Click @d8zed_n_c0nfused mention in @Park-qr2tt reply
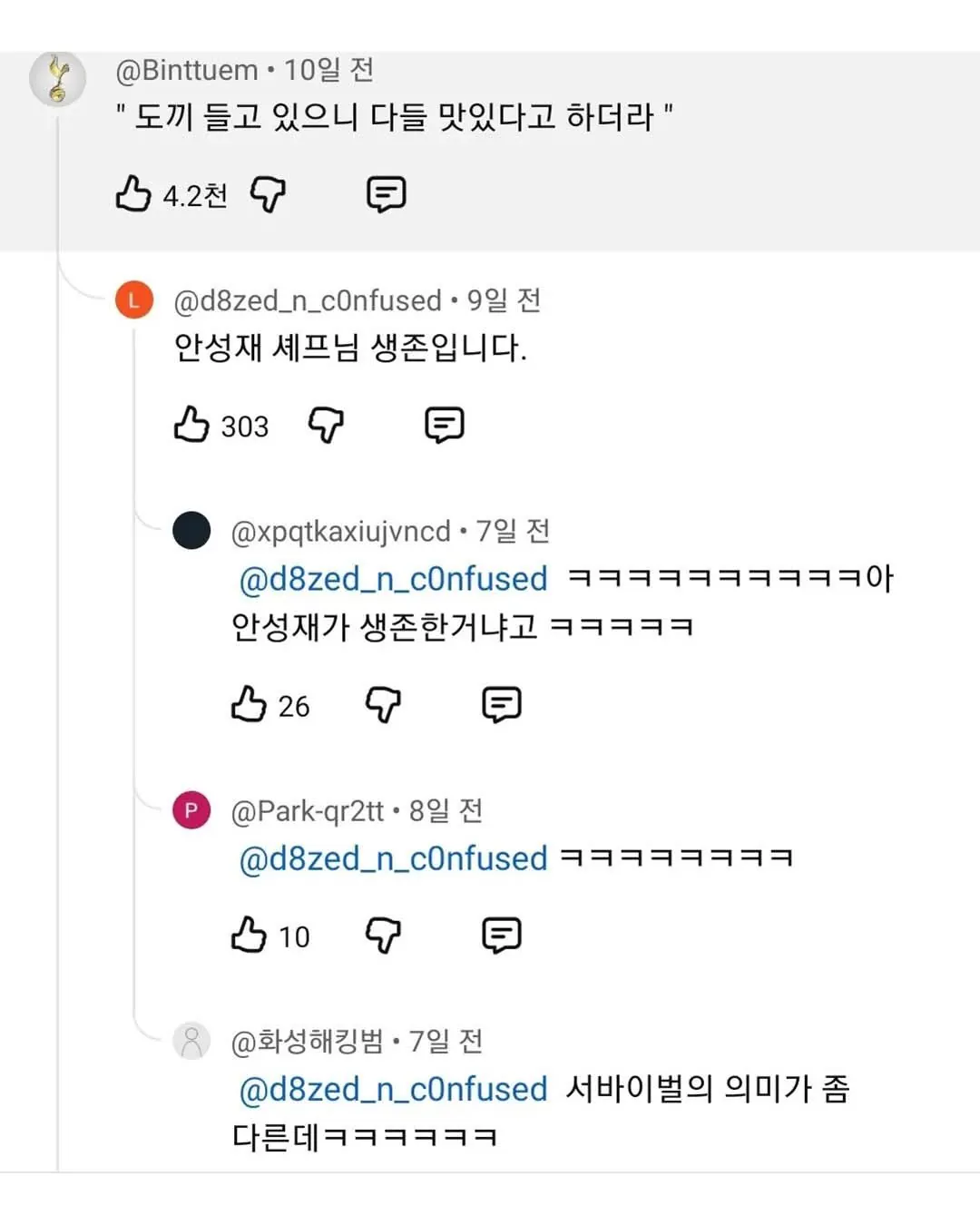980x1225 pixels. [393, 858]
